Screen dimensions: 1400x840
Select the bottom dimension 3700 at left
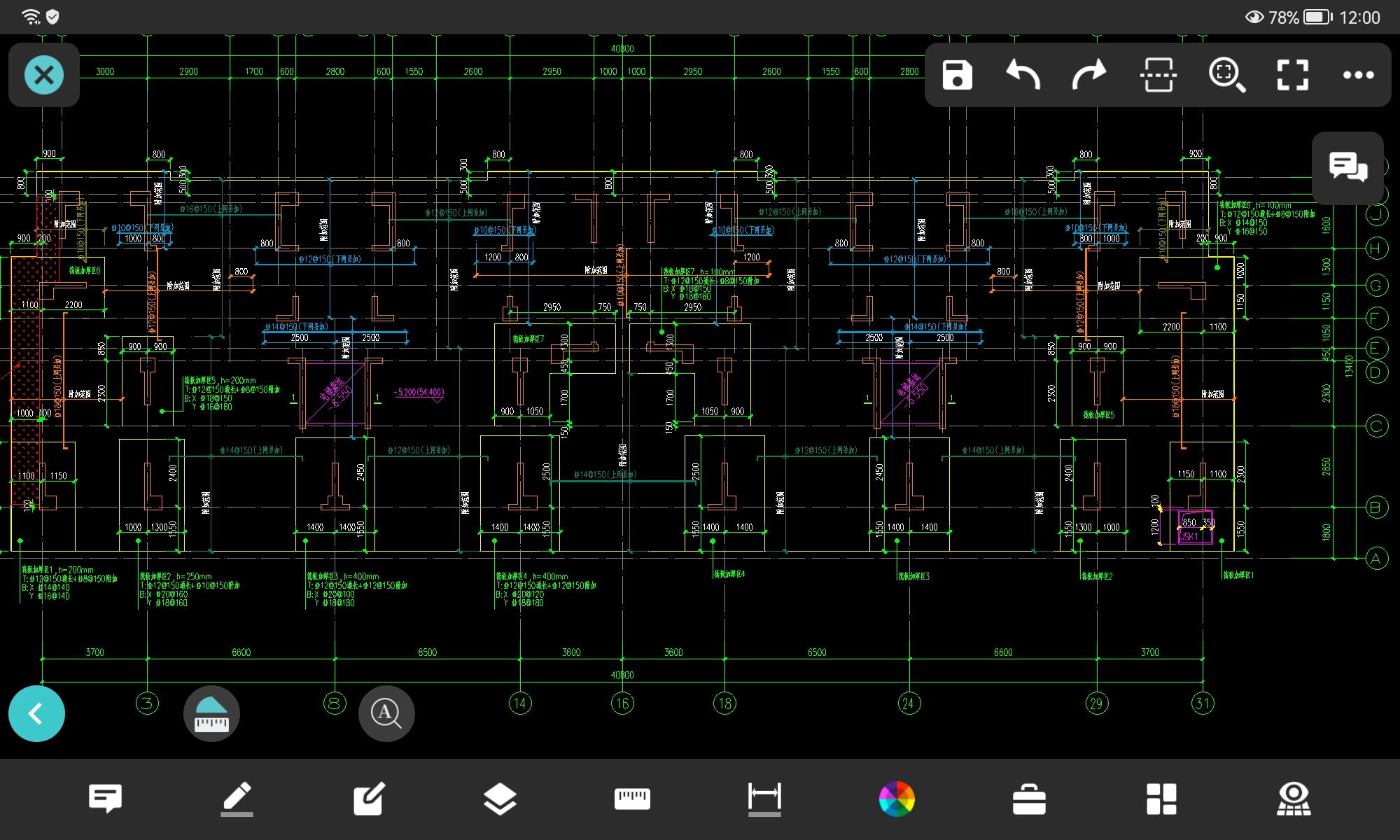95,652
